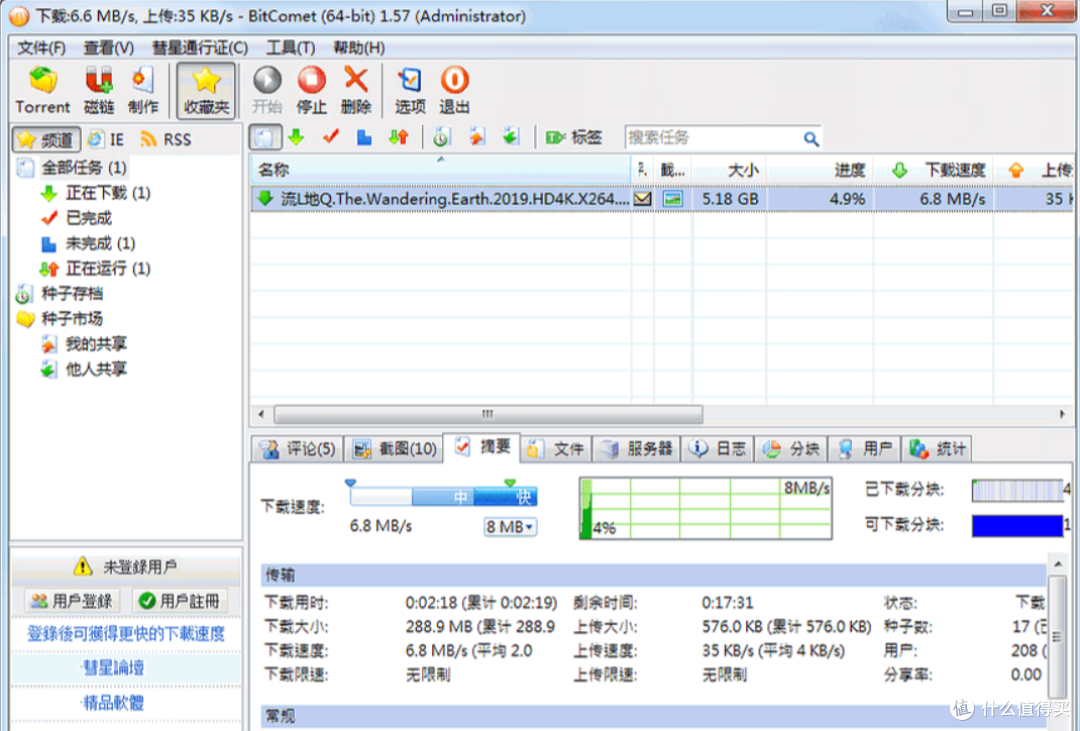1080x731 pixels.
Task: Sort by 下载速度 column header
Action: [x=933, y=169]
